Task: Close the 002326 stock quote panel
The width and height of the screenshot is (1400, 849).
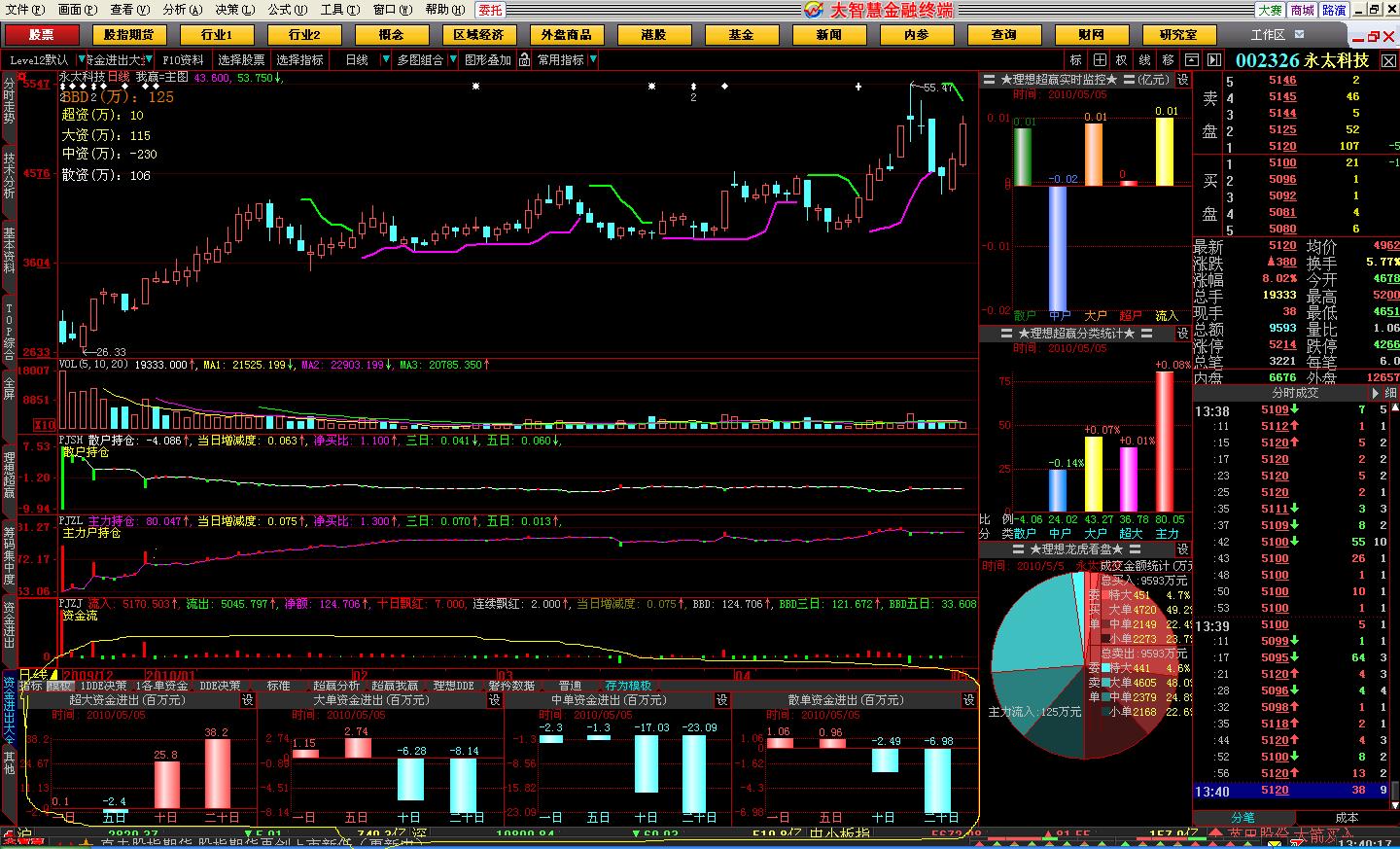Action: click(x=1388, y=60)
